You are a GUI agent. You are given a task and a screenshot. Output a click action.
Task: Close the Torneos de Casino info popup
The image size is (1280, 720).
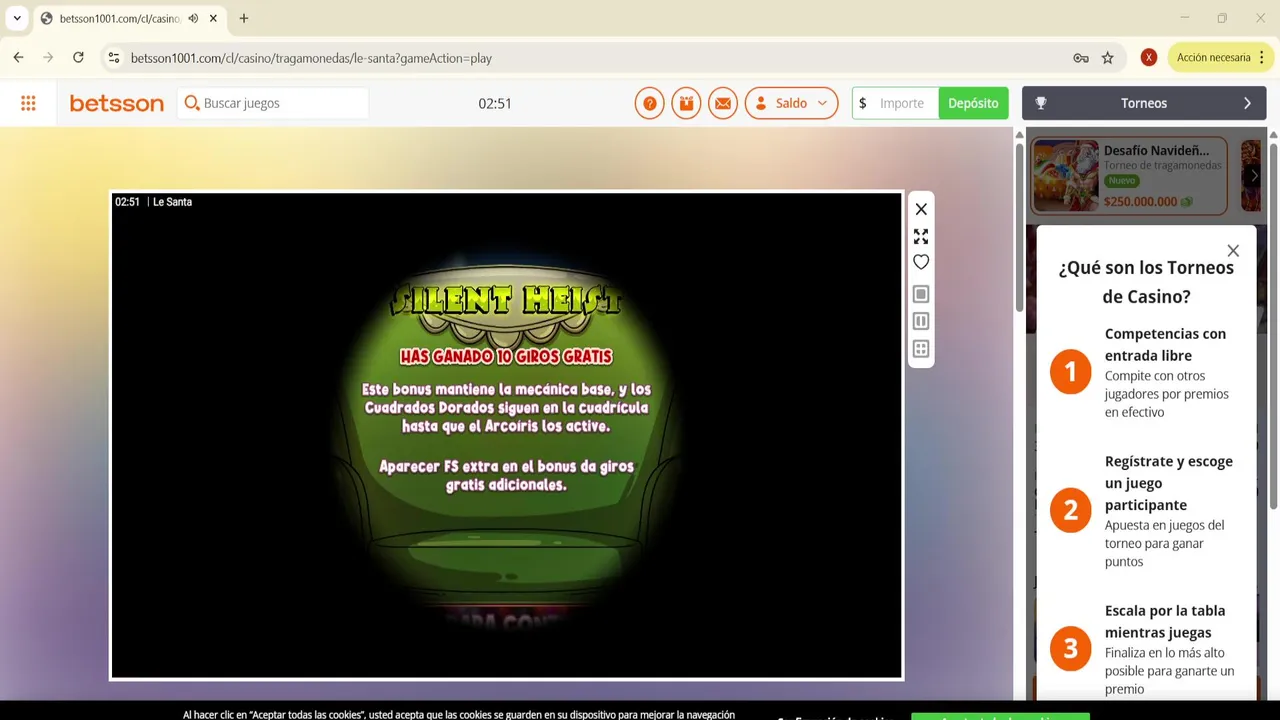coord(1233,251)
